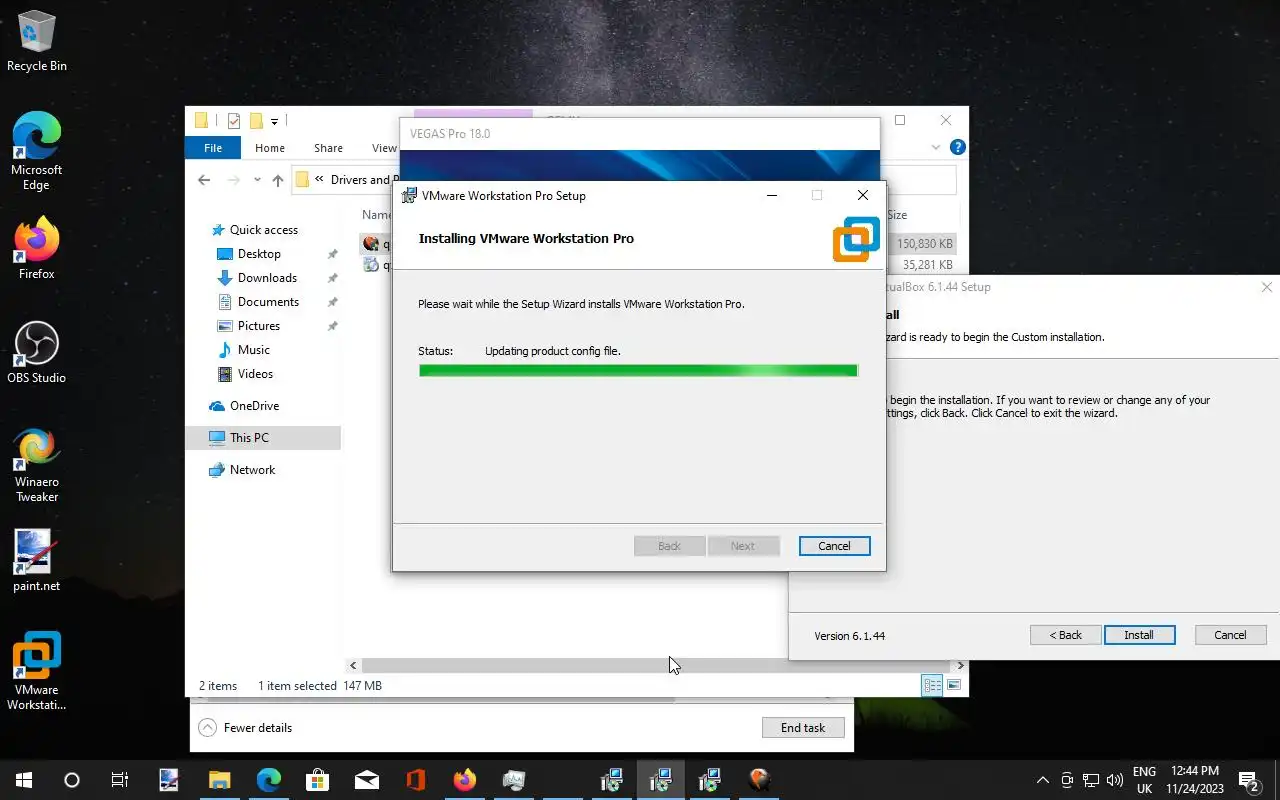Open Mail app from the taskbar
This screenshot has height=800, width=1280.
(367, 780)
